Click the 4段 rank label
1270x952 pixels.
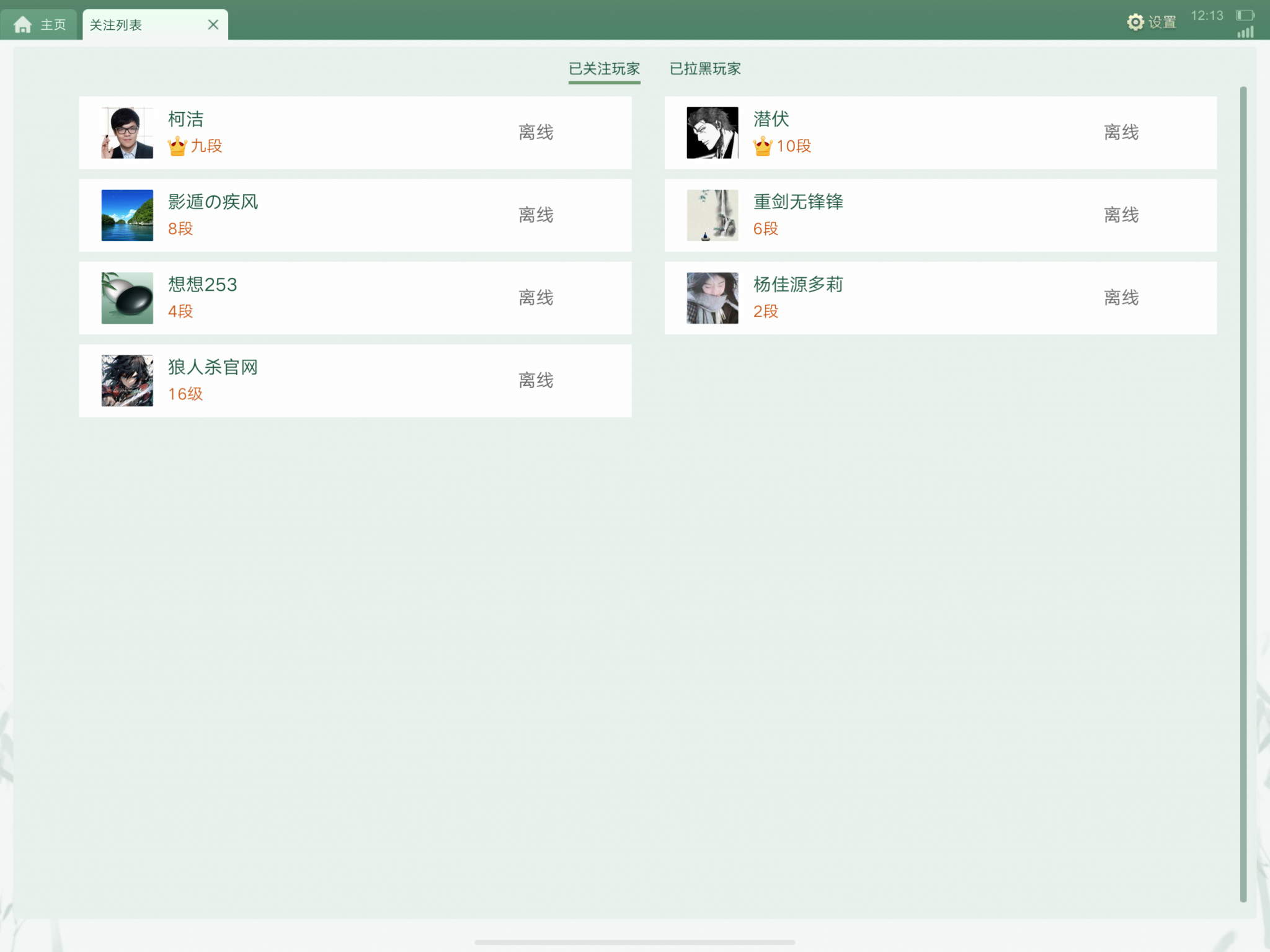(180, 311)
